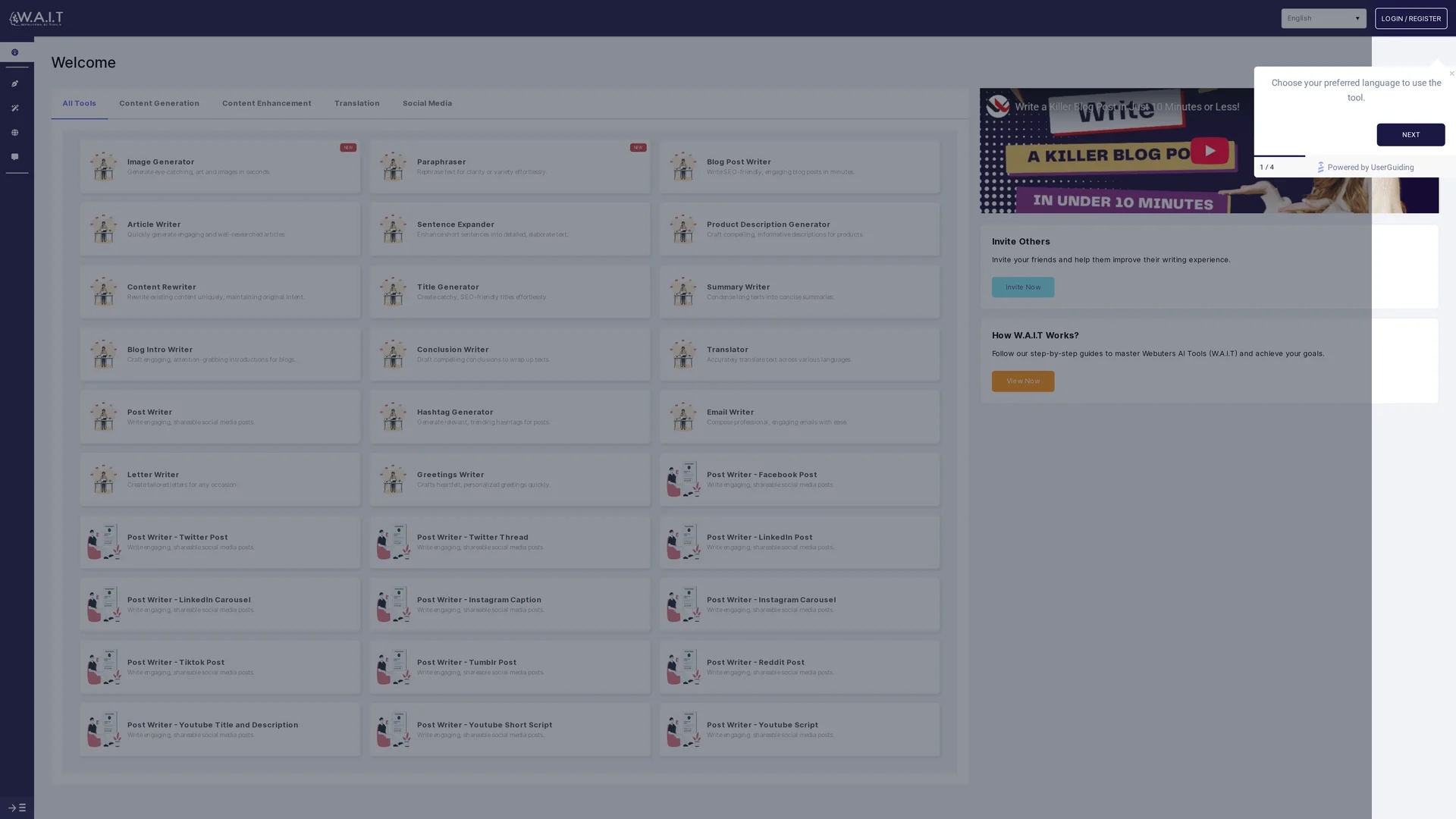Image resolution: width=1456 pixels, height=819 pixels.
Task: Open the pen nib content generation sidebar icon
Action: pos(14,83)
